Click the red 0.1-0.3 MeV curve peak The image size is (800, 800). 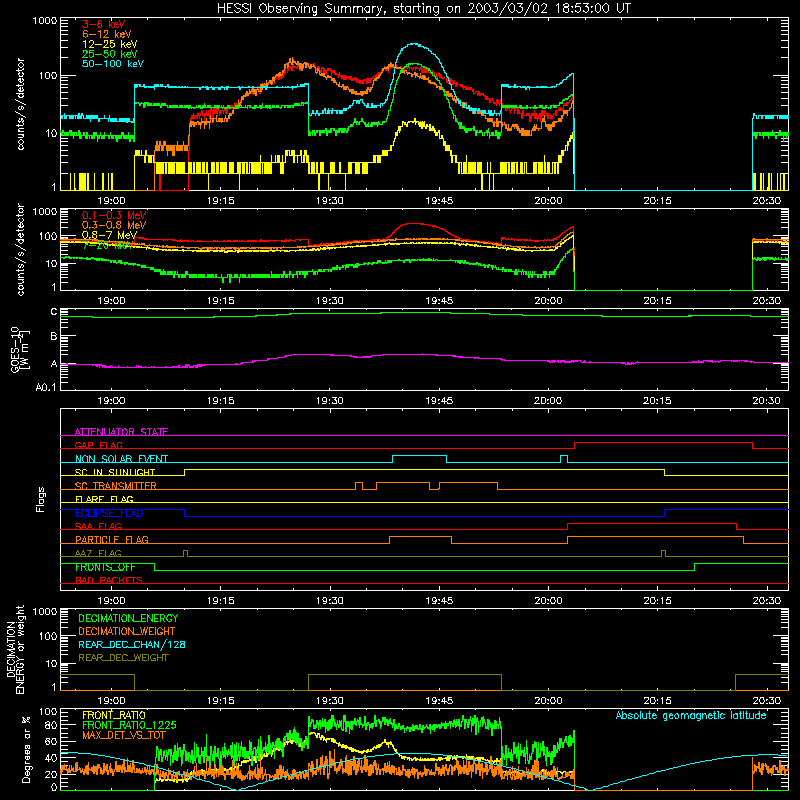pos(414,223)
